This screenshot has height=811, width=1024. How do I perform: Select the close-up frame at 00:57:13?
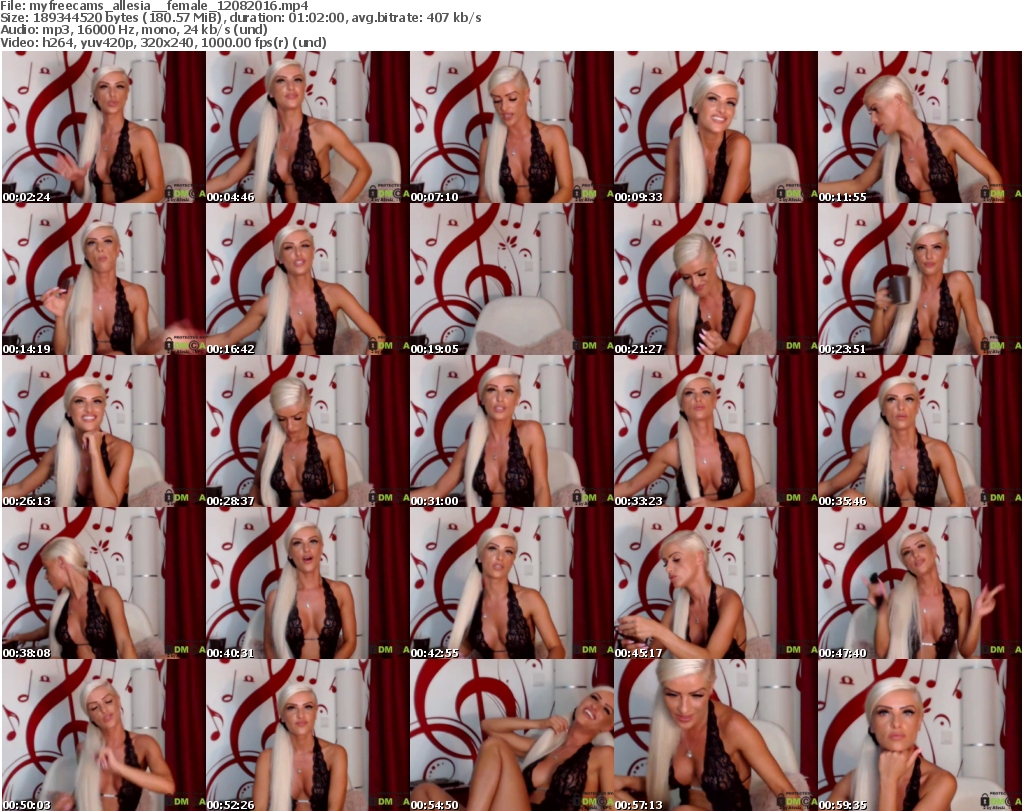(x=716, y=735)
